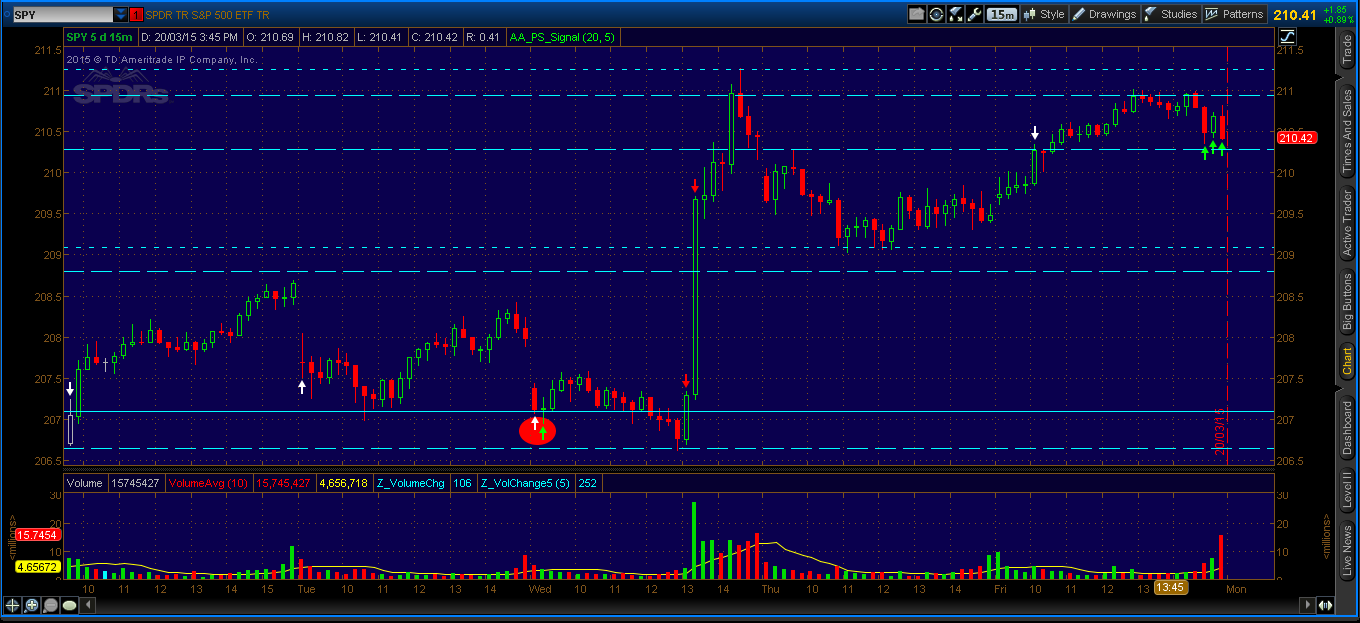The width and height of the screenshot is (1360, 623).
Task: Select the crosshair pointer tool at bottom left
Action: pyautogui.click(x=13, y=606)
